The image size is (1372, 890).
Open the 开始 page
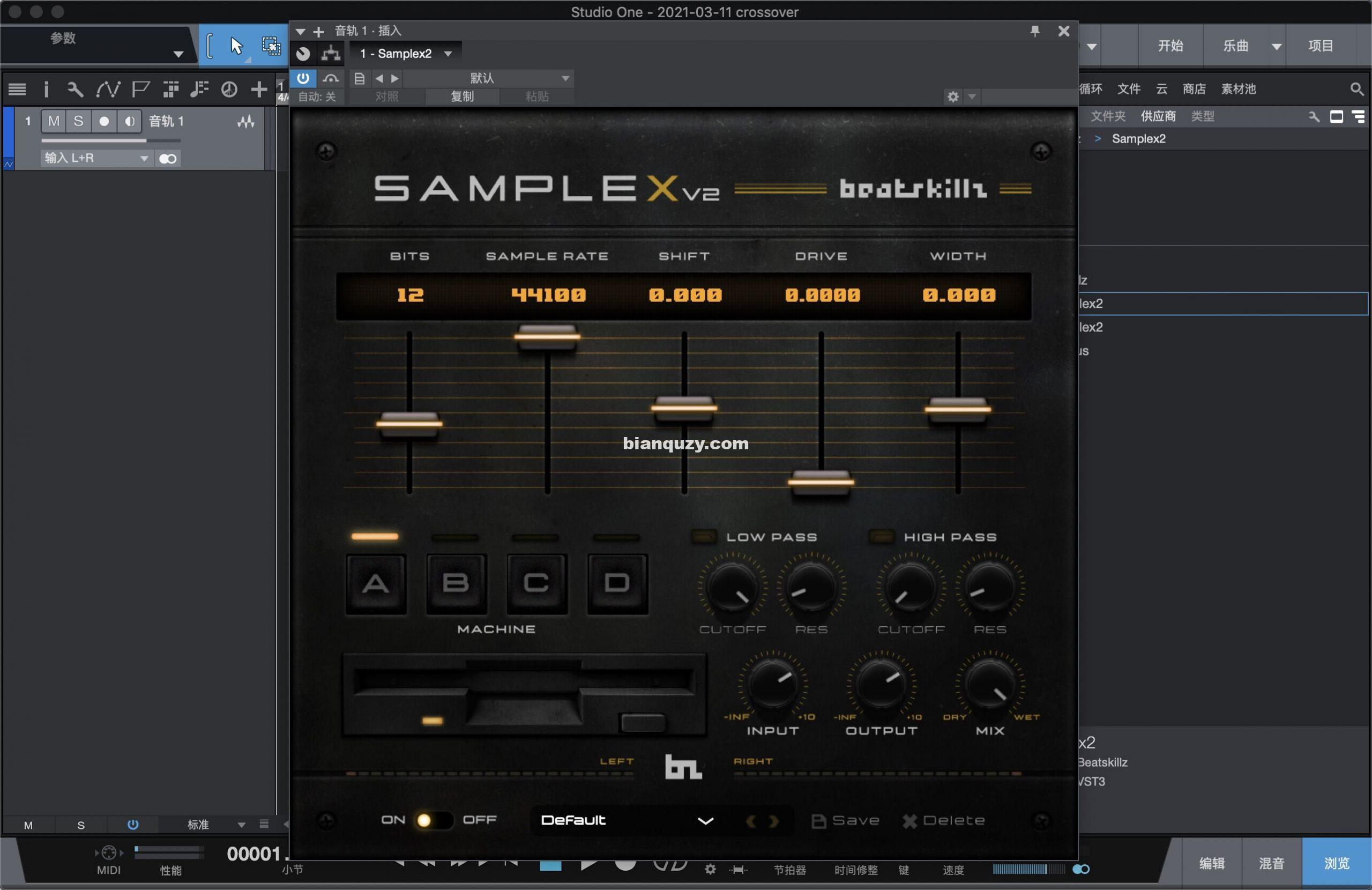[1170, 46]
